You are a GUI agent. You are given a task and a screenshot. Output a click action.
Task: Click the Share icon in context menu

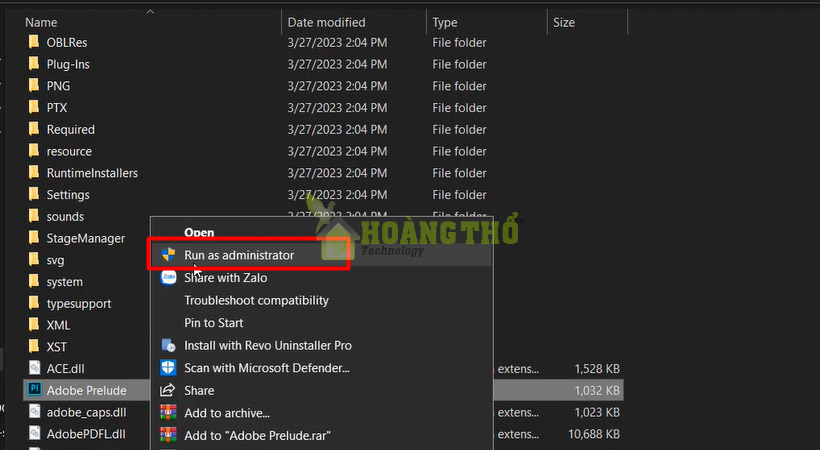[x=167, y=390]
